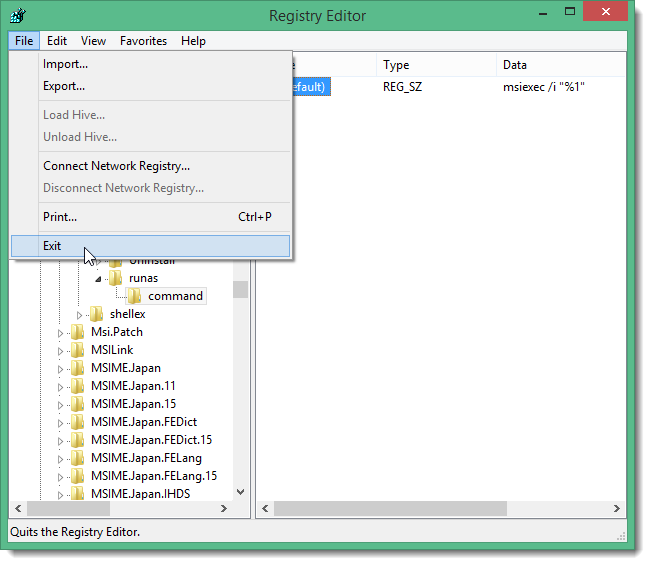Click the MSIME.Japan.FELang.15 folder icon

[x=78, y=476]
